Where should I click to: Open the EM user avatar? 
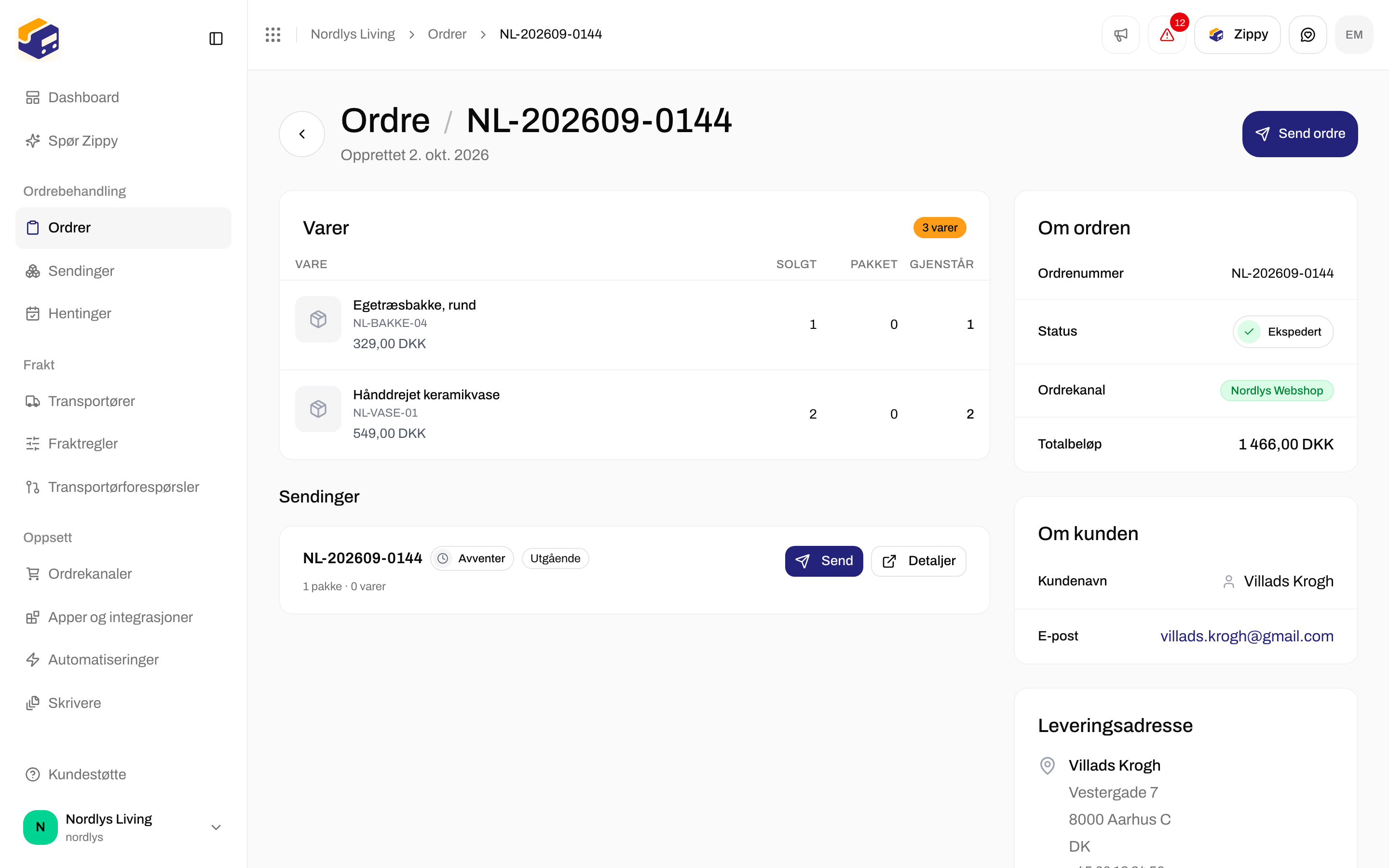point(1354,34)
